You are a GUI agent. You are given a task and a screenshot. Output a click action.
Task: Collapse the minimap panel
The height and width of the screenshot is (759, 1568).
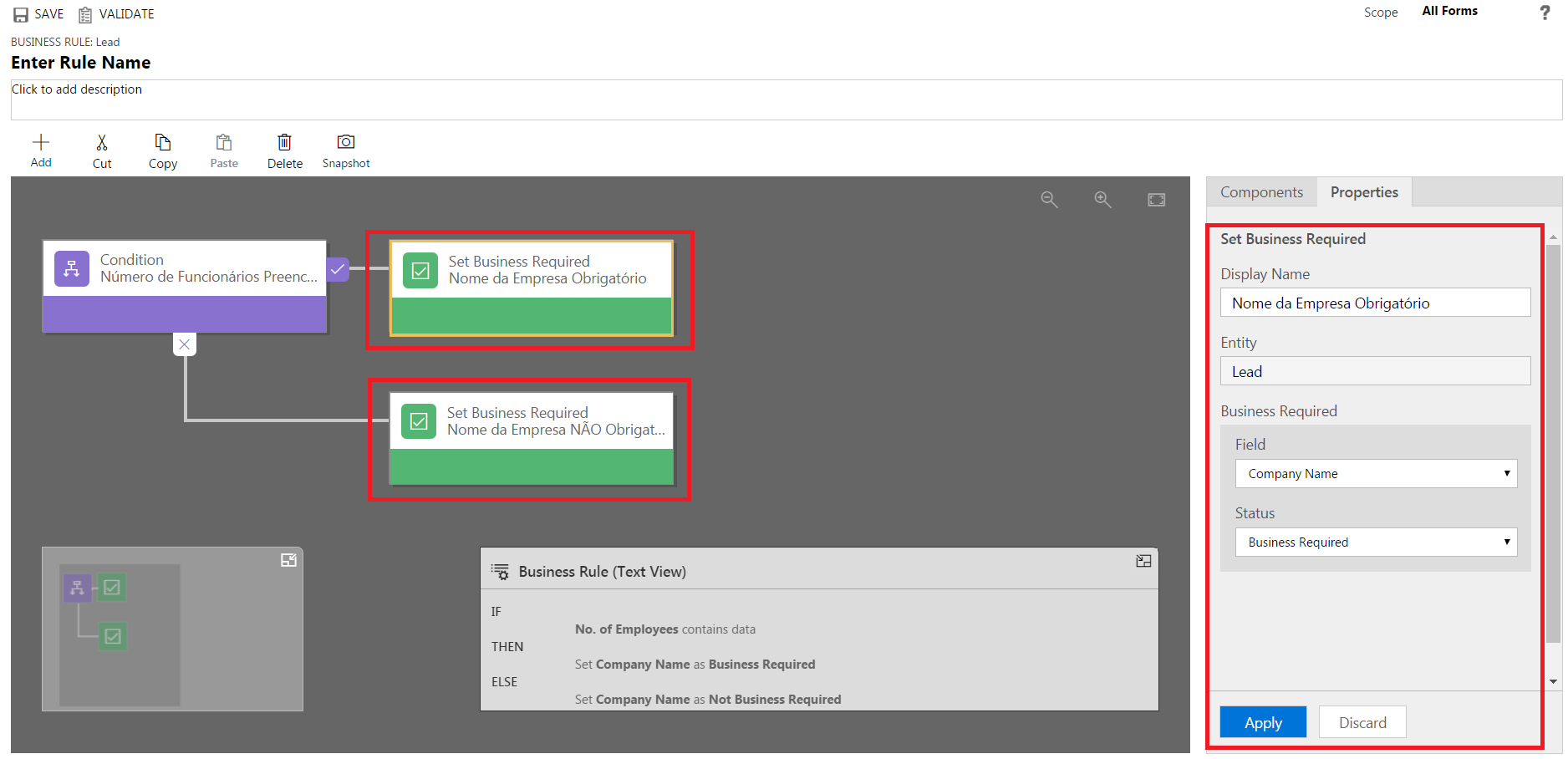tap(288, 560)
